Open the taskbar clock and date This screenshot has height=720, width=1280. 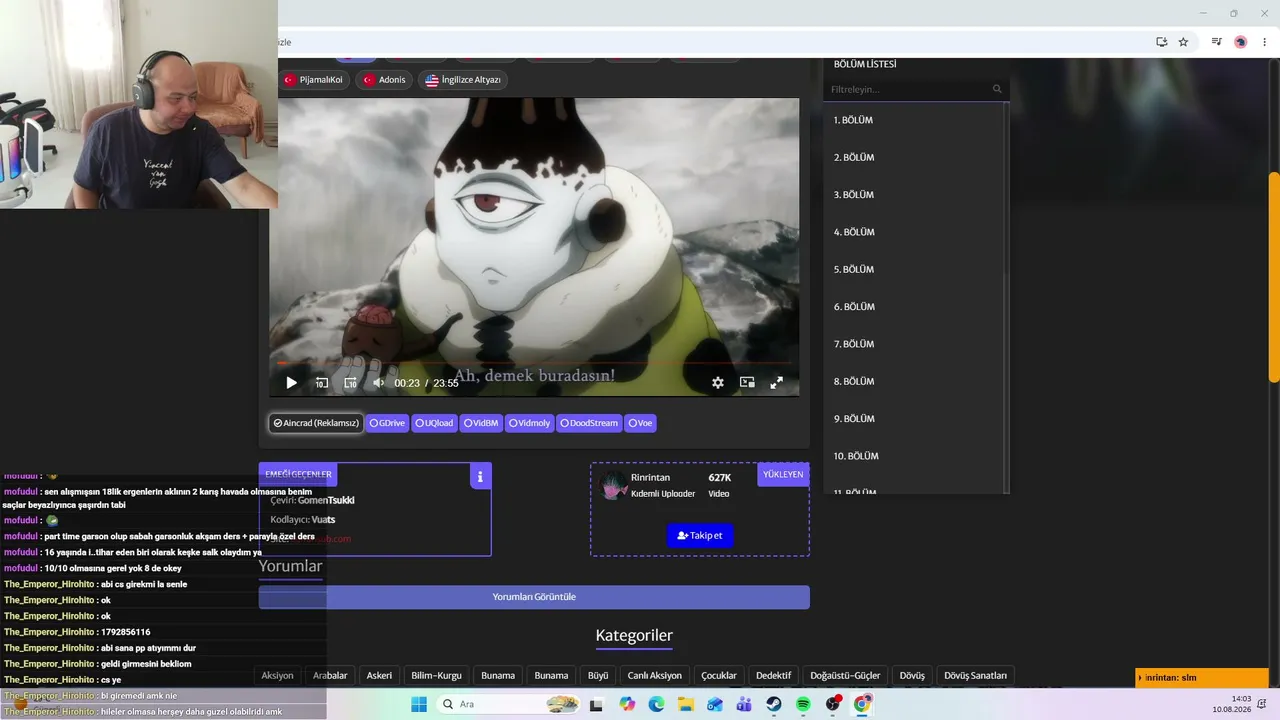(1231, 704)
